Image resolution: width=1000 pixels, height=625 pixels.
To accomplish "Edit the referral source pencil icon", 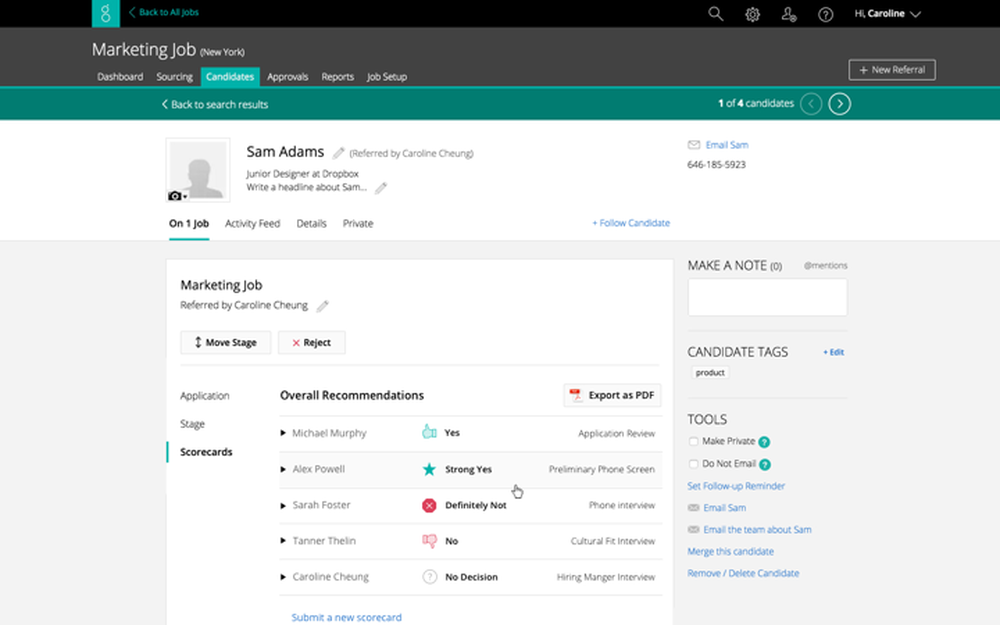I will pos(323,306).
